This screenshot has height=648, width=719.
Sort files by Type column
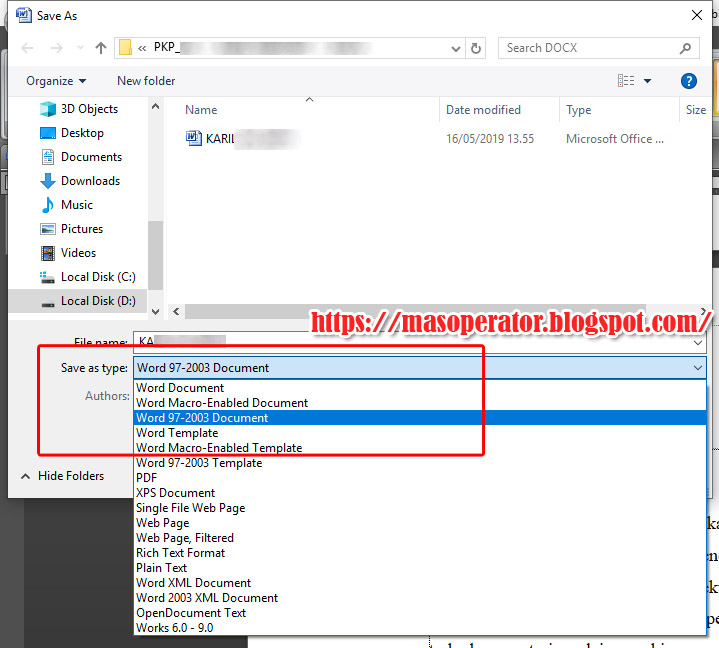(x=578, y=110)
